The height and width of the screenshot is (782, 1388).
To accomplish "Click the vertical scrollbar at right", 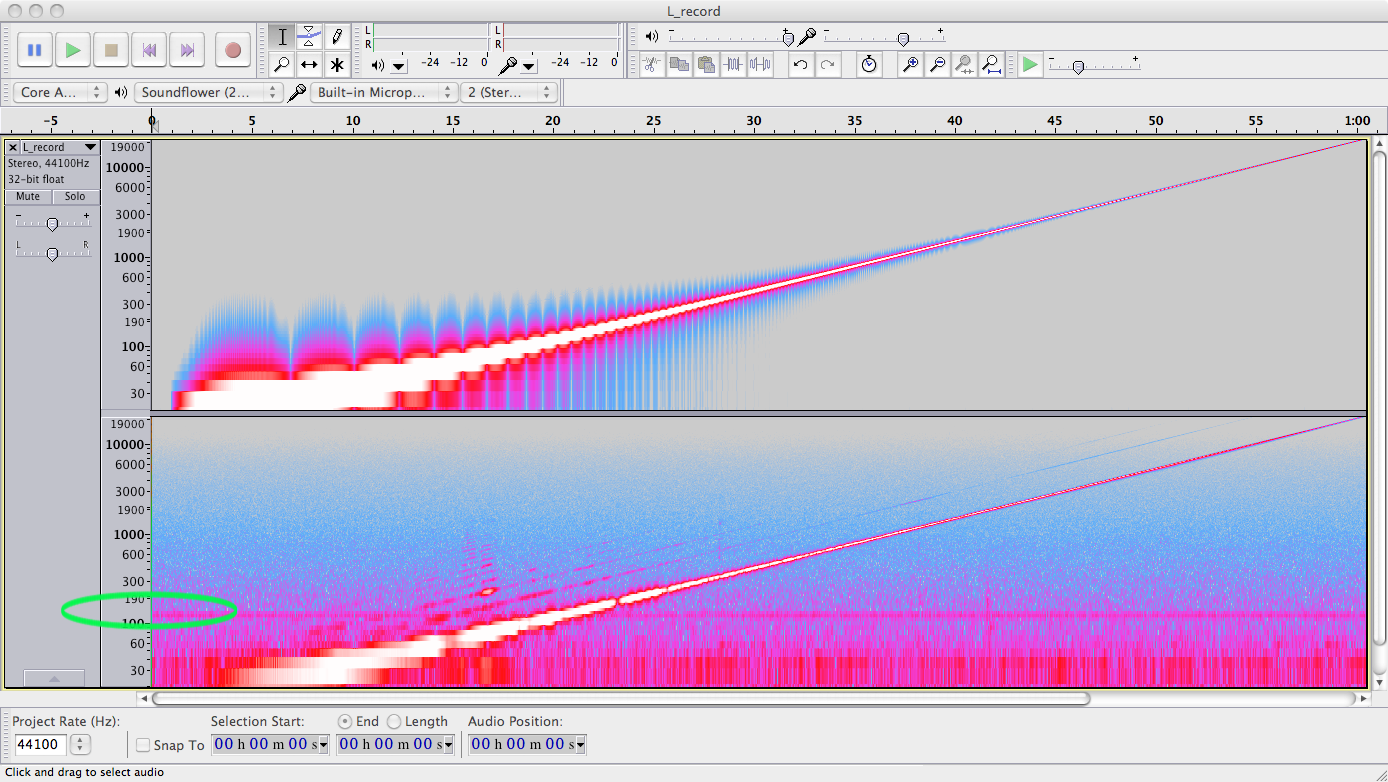I will 1379,397.
